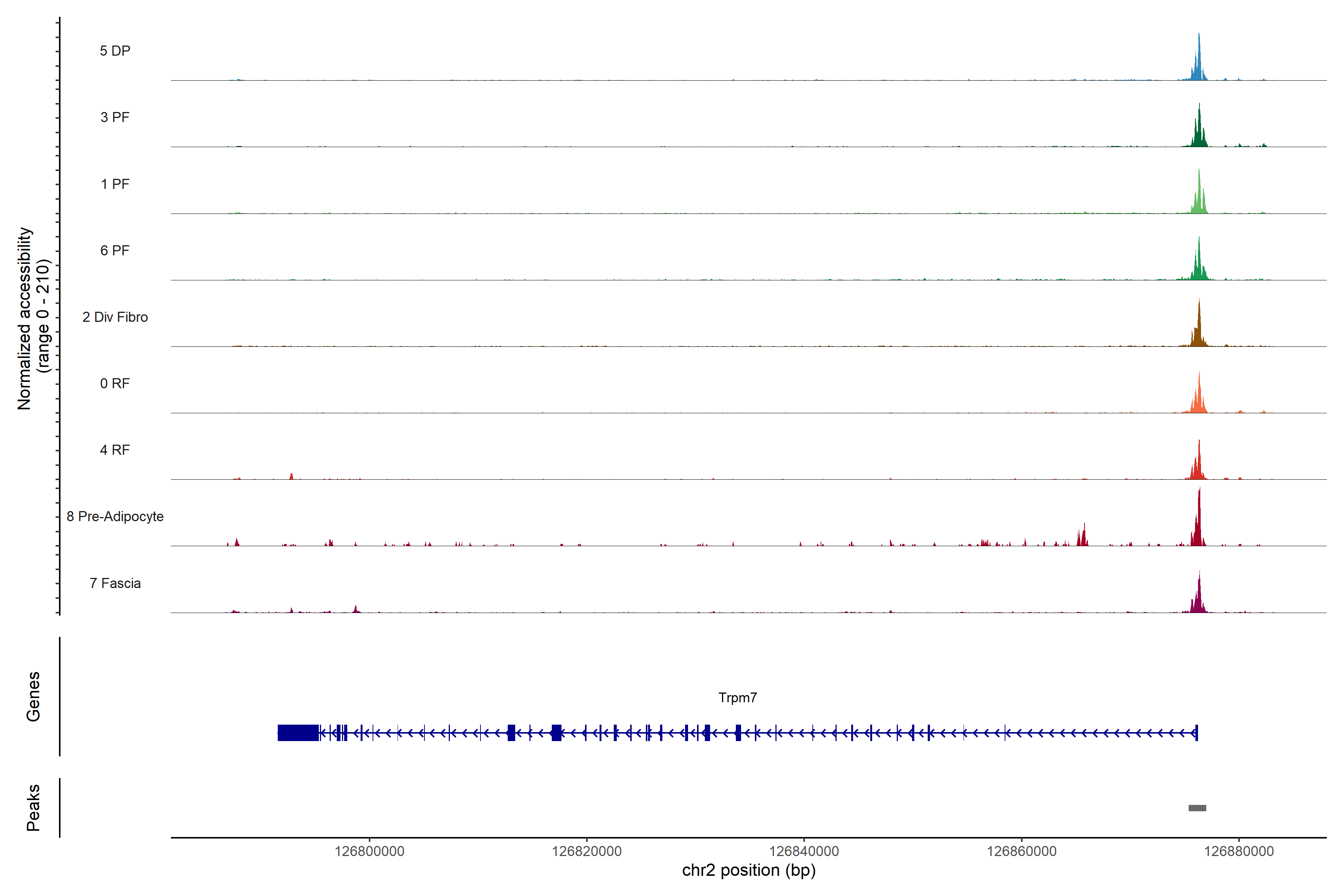
Task: Click the 4 RF track label
Action: click(x=115, y=450)
